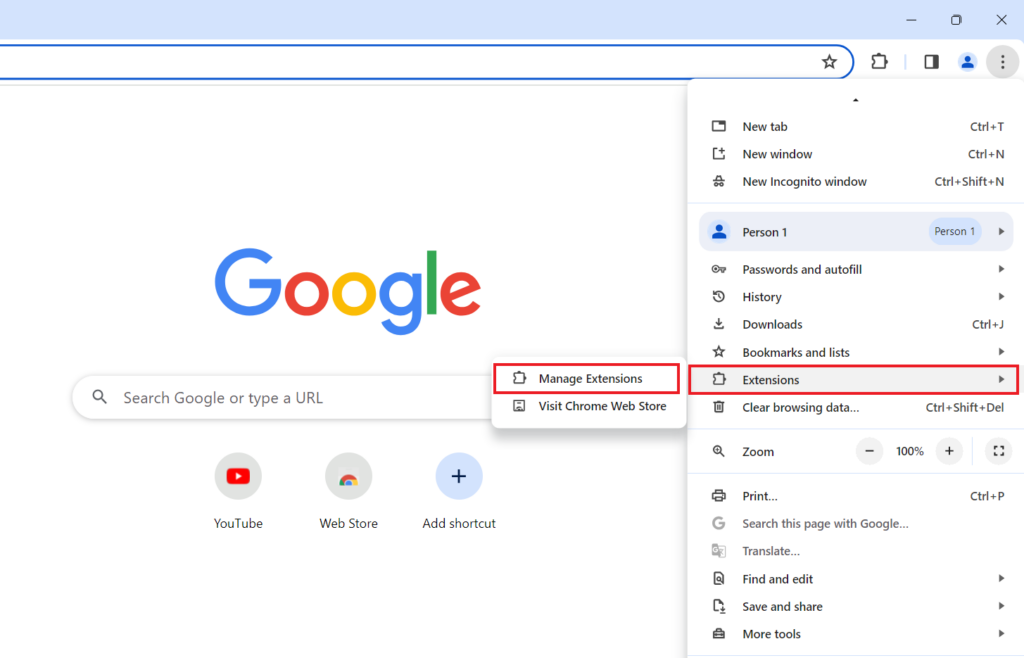The width and height of the screenshot is (1024, 658).
Task: Bookmark this tab with the star icon
Action: [x=829, y=62]
